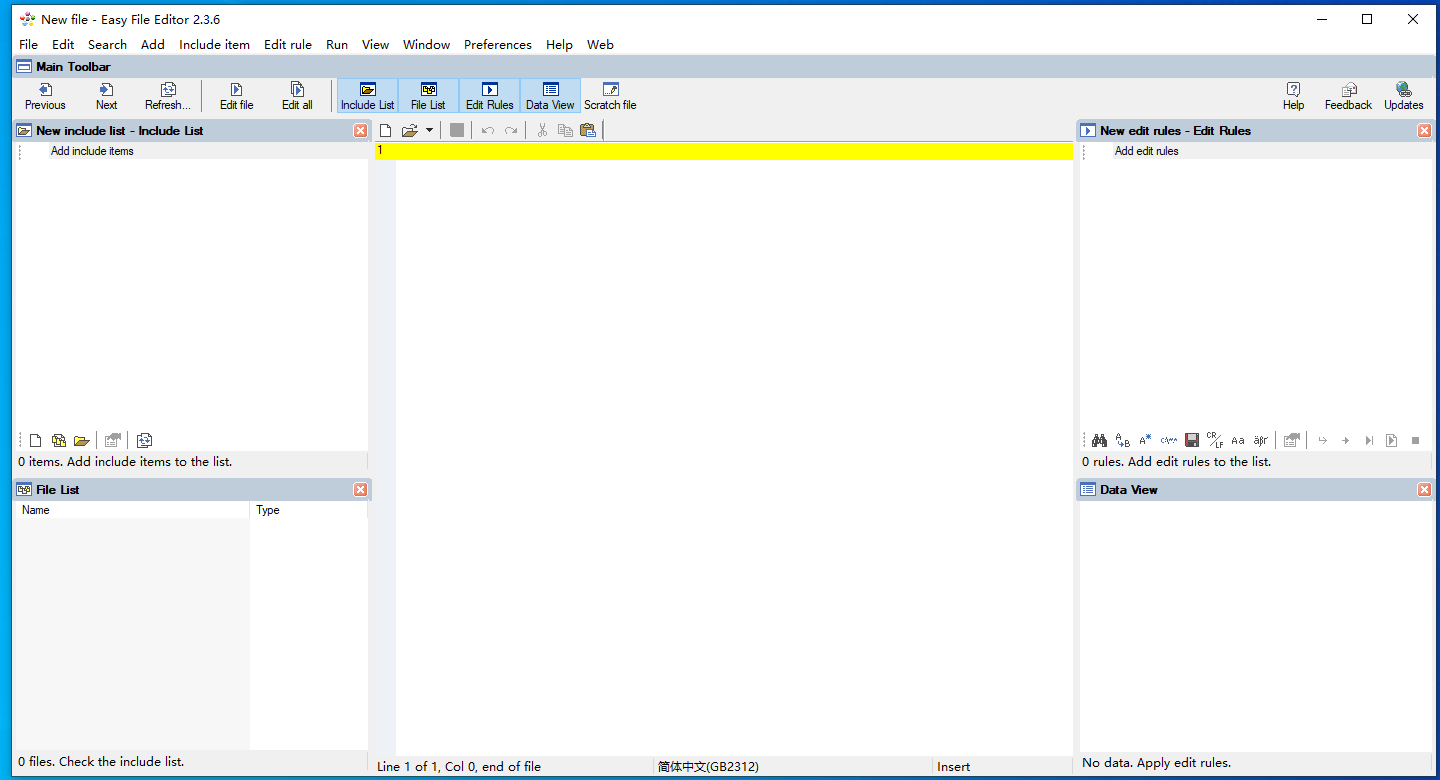The image size is (1440, 780).
Task: Click the right arrow step icon
Action: coord(1346,440)
